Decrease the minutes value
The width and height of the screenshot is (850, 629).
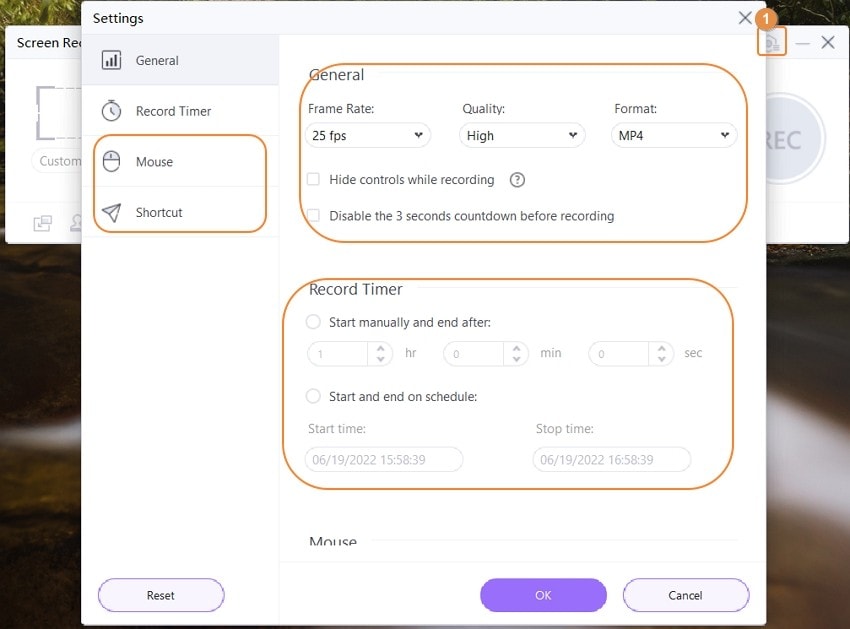[517, 360]
